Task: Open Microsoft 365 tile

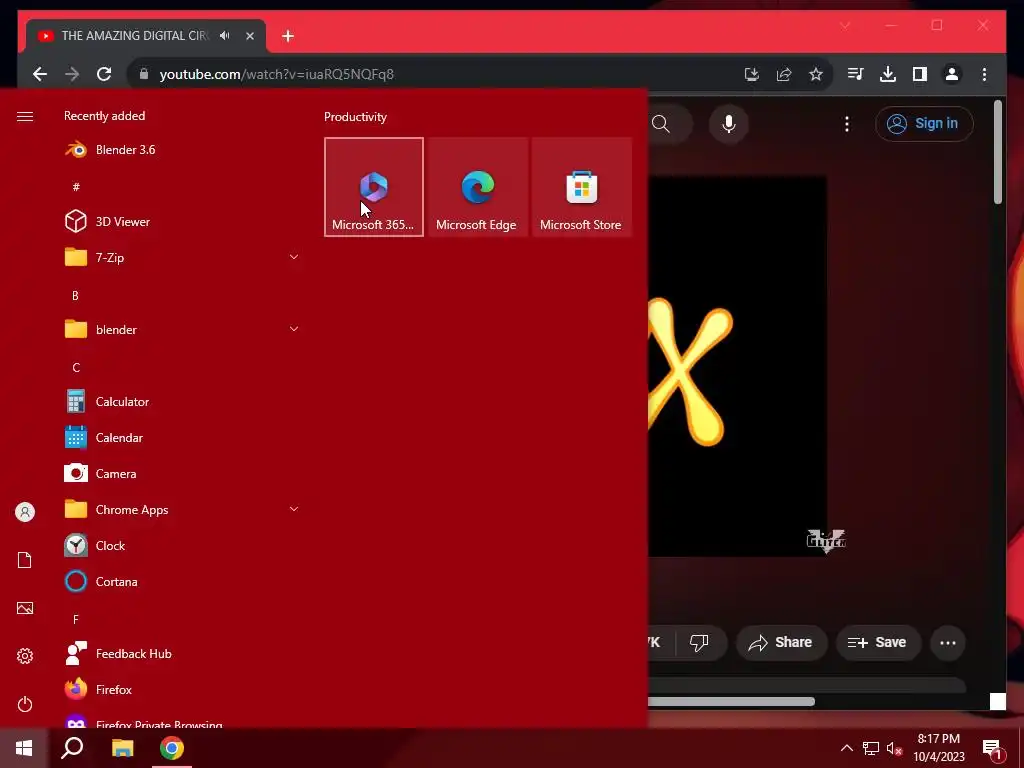Action: click(x=374, y=187)
